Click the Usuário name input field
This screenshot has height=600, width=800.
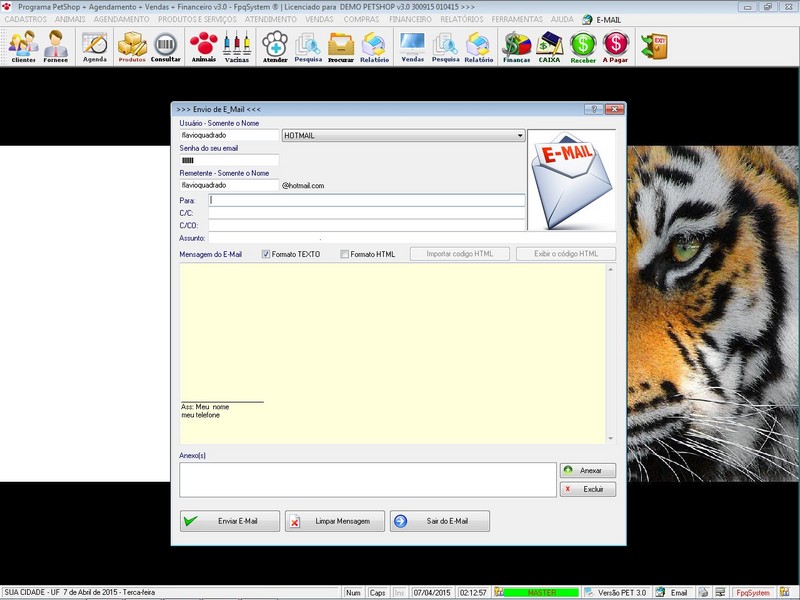[229, 135]
